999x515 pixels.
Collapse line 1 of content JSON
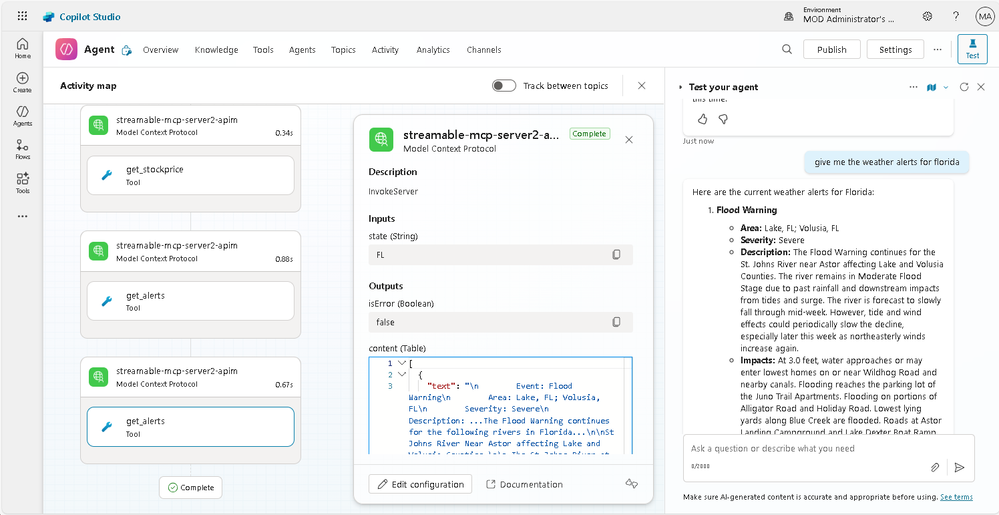pos(402,363)
